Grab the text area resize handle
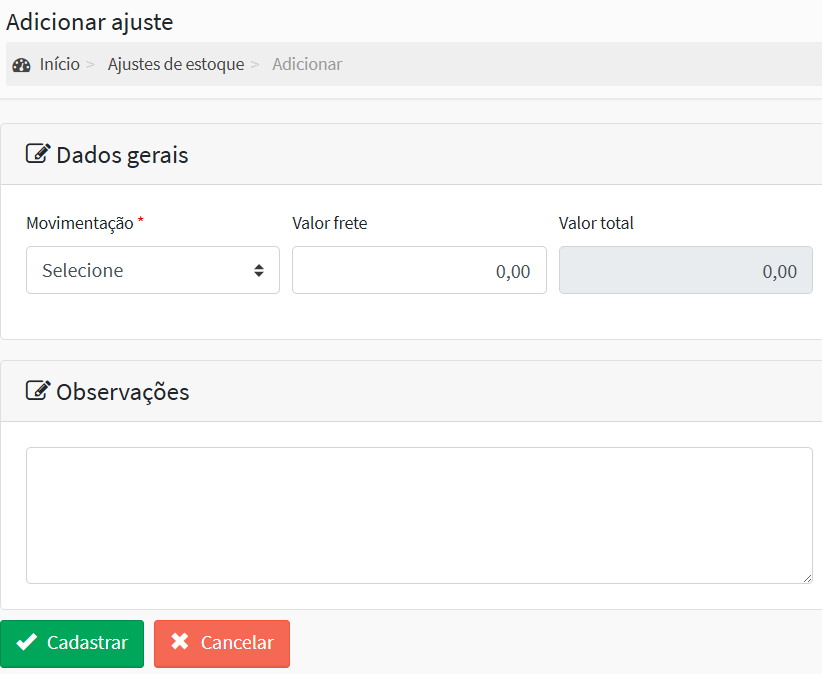 tap(806, 578)
